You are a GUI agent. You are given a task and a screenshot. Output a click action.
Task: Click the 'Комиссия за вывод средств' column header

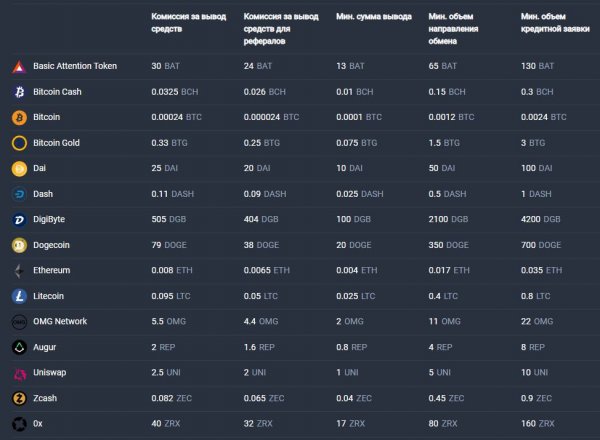(189, 24)
